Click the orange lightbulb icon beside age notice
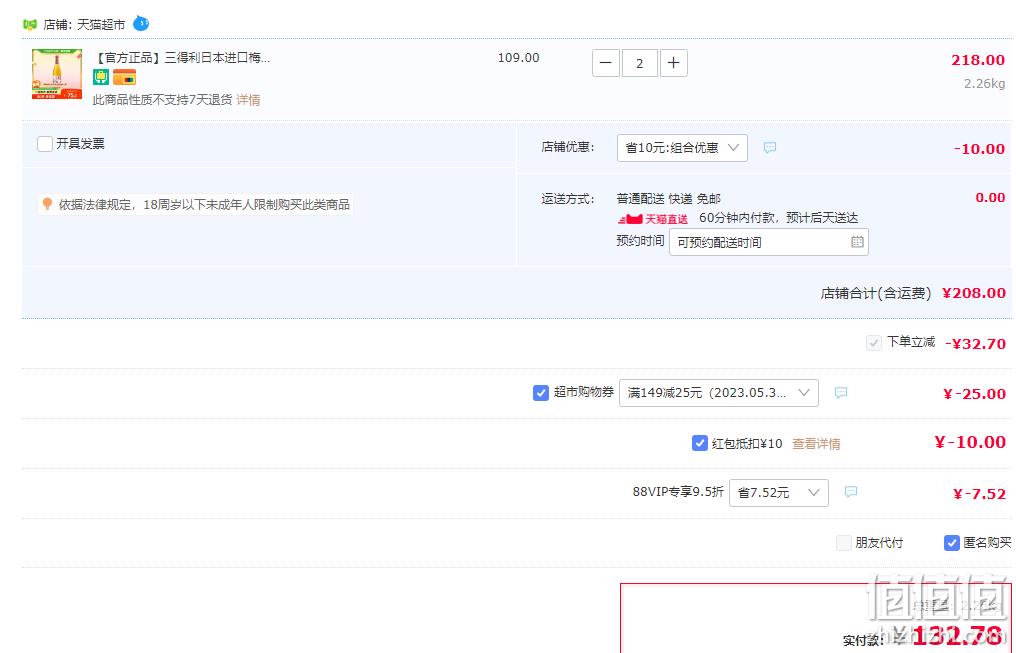 pyautogui.click(x=47, y=204)
